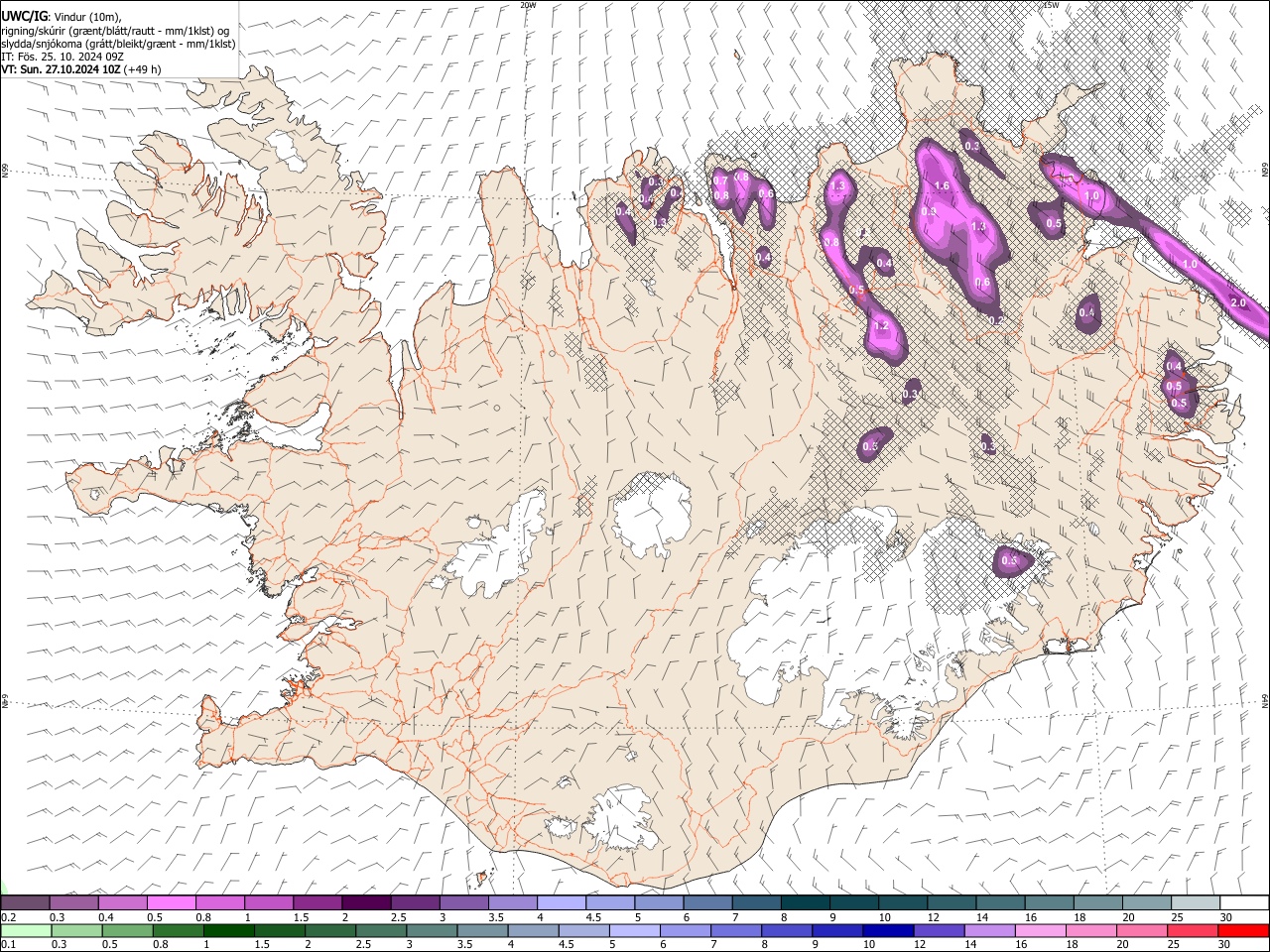Click the '9' label under the lower legend row
The height and width of the screenshot is (952, 1270).
(x=817, y=945)
